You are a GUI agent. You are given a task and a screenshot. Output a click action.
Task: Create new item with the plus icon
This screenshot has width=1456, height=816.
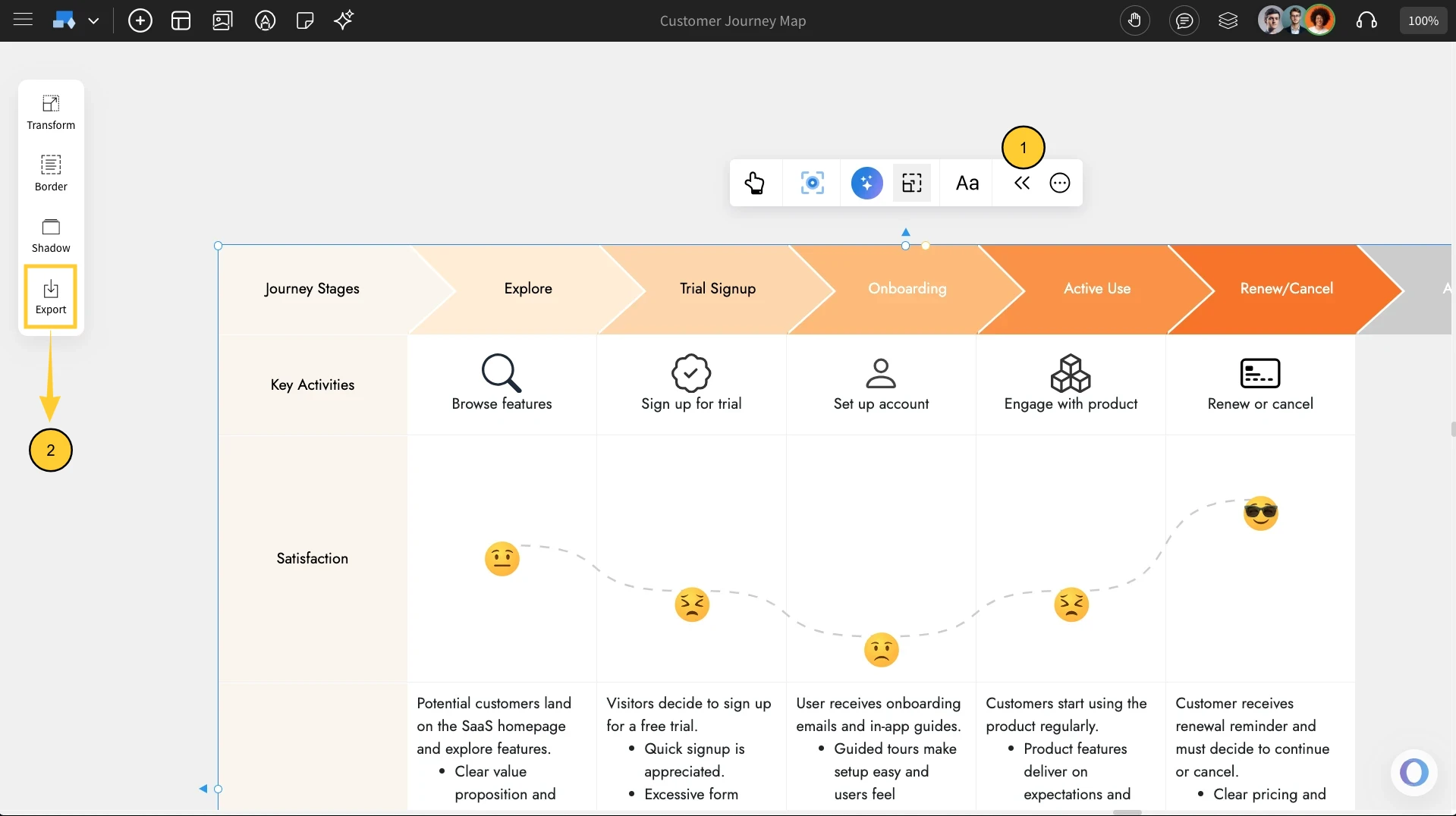click(140, 20)
